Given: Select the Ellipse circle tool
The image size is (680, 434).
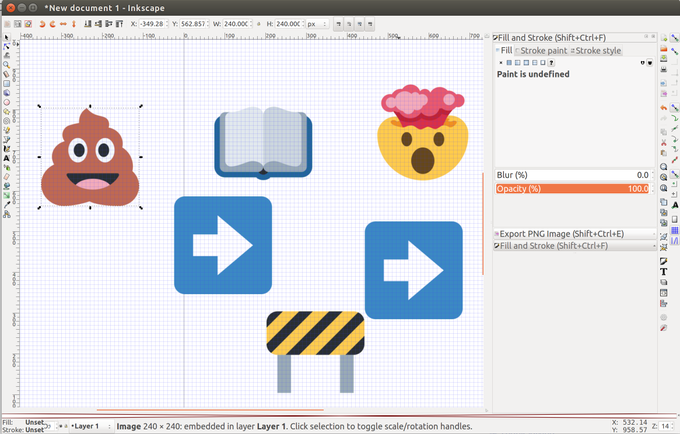Looking at the screenshot, I should pos(7,102).
